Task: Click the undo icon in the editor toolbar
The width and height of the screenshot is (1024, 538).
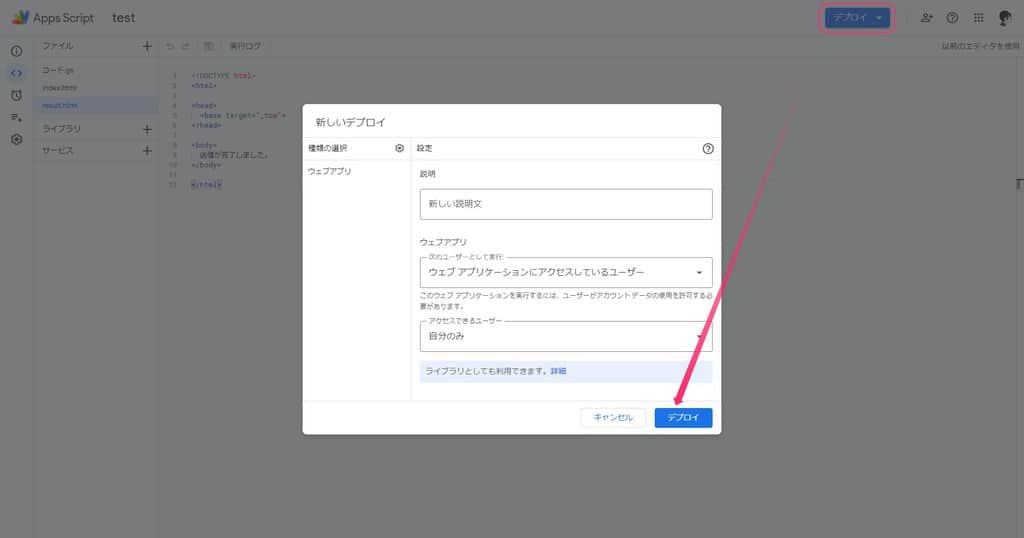Action: (170, 46)
